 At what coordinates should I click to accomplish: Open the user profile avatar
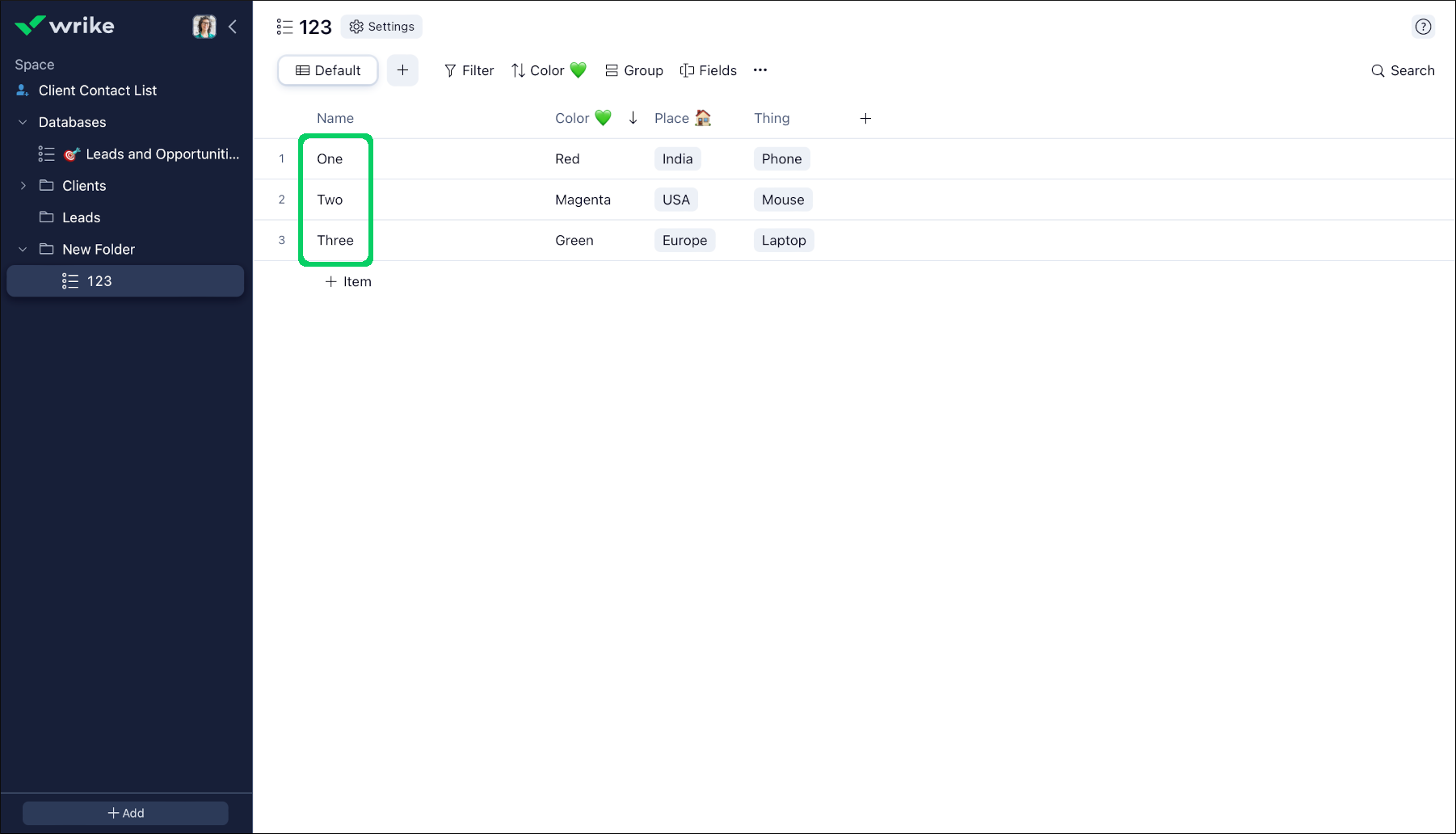coord(204,27)
